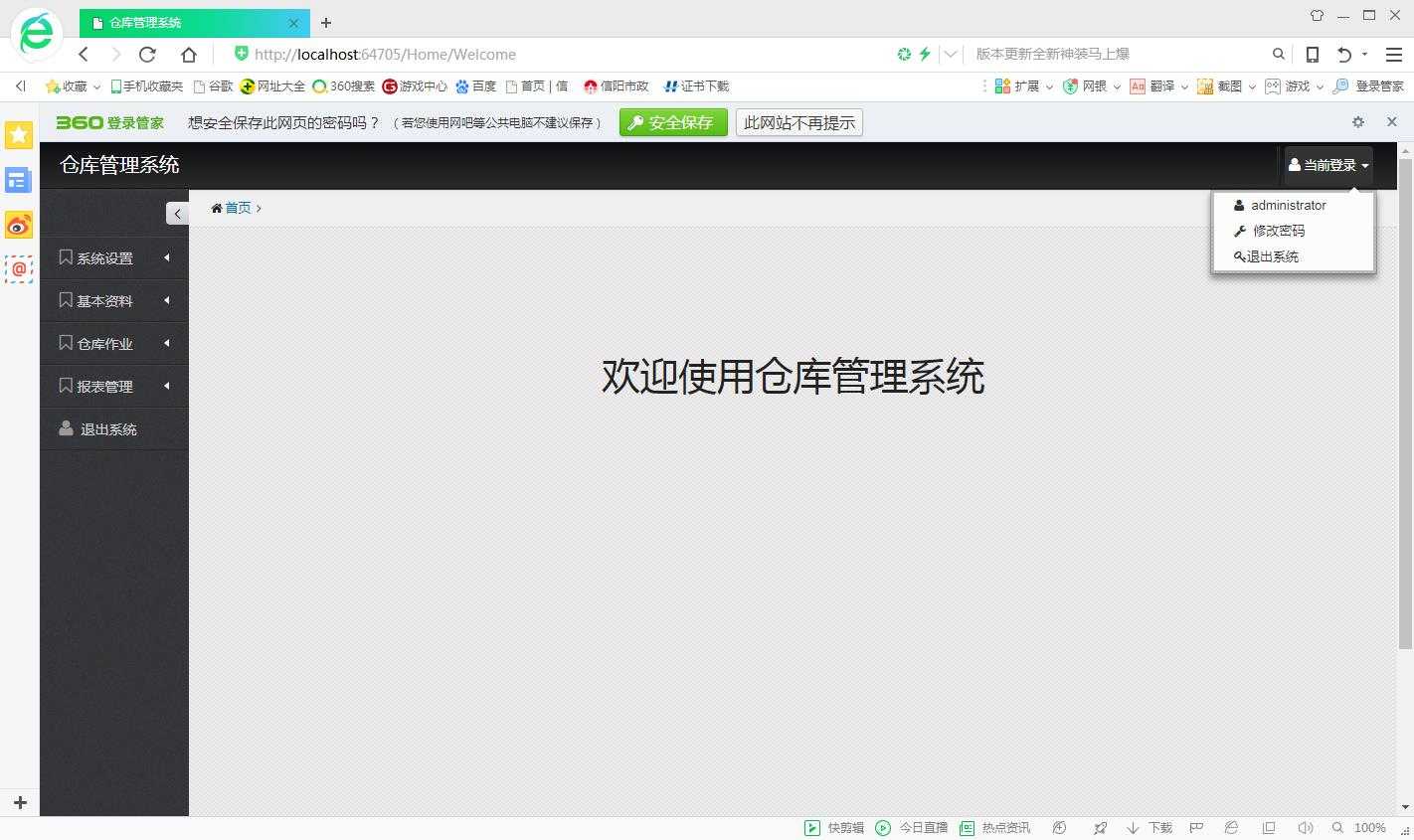Go forward with the browser forward arrow

pyautogui.click(x=116, y=55)
